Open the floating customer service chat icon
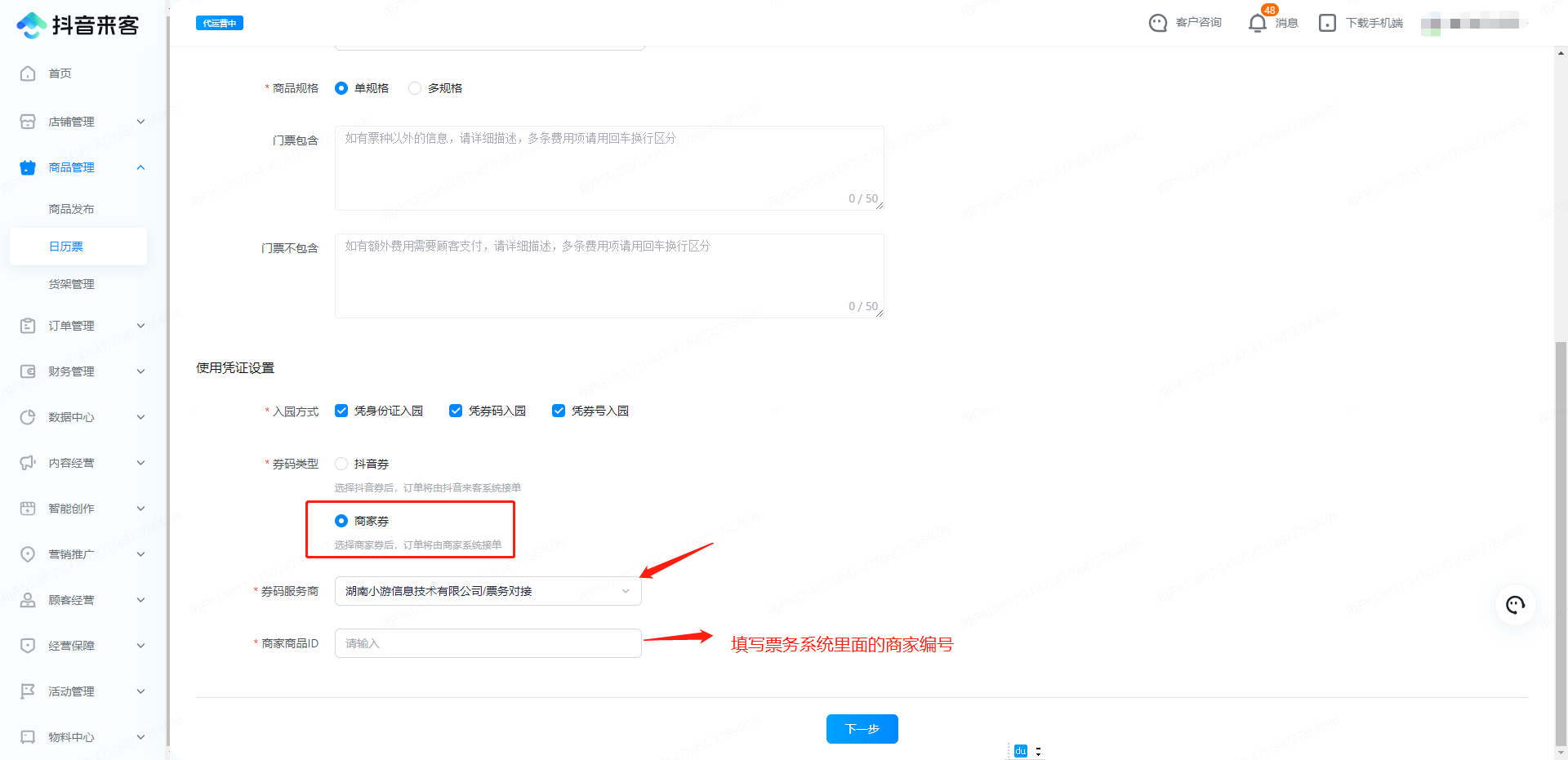 1515,605
